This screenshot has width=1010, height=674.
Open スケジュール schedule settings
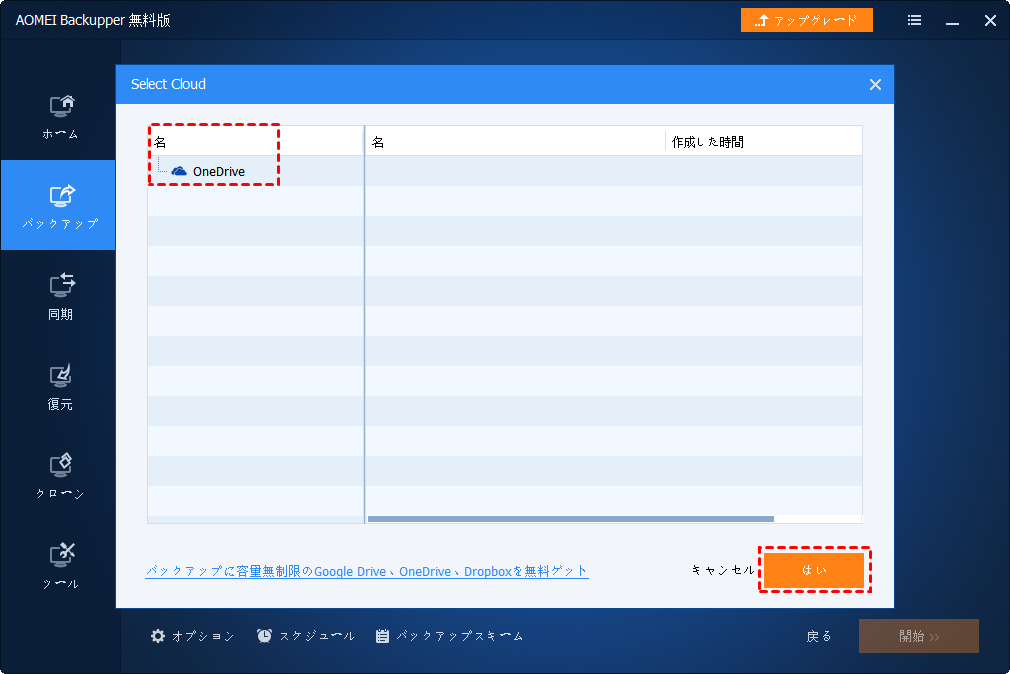(305, 636)
